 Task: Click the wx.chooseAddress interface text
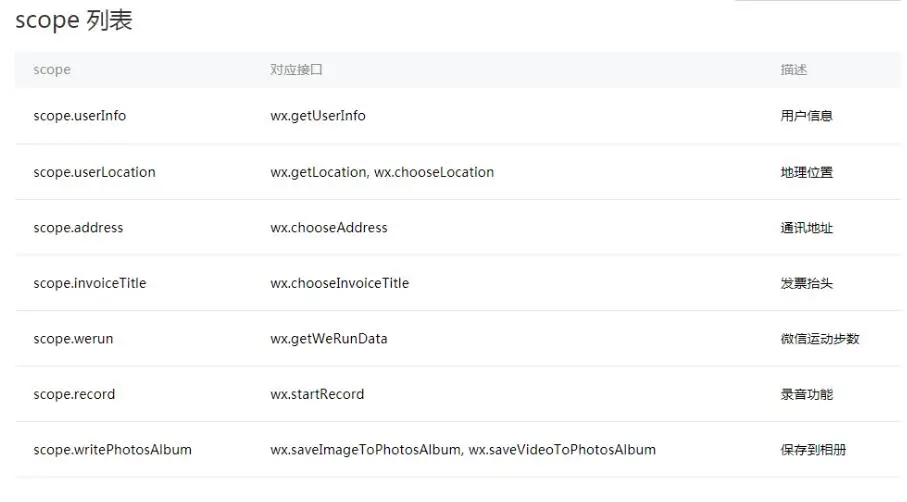tap(329, 228)
